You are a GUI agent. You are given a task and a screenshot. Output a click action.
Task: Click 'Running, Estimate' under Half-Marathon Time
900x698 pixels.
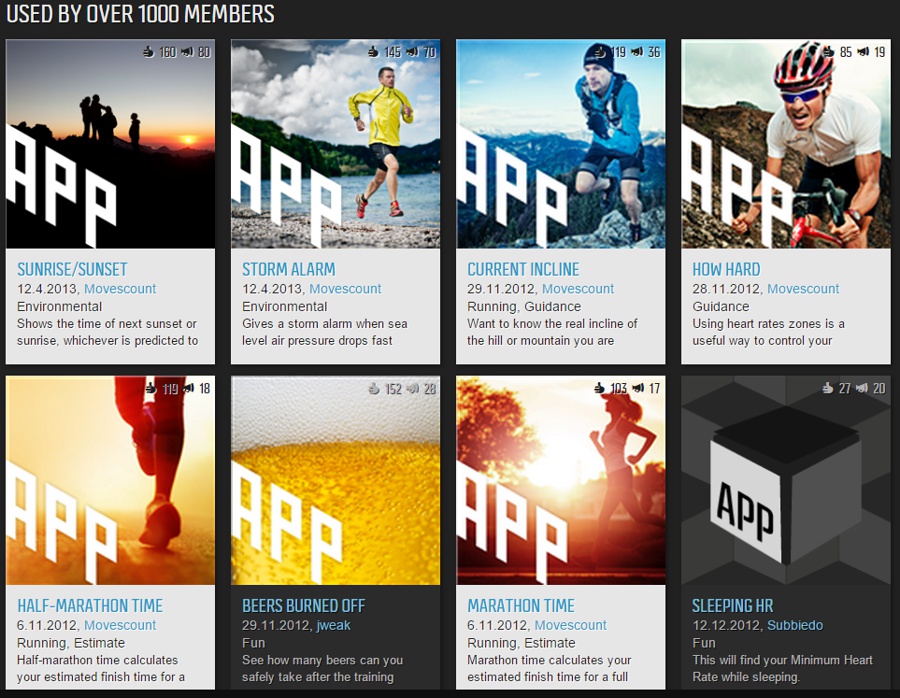[71, 643]
